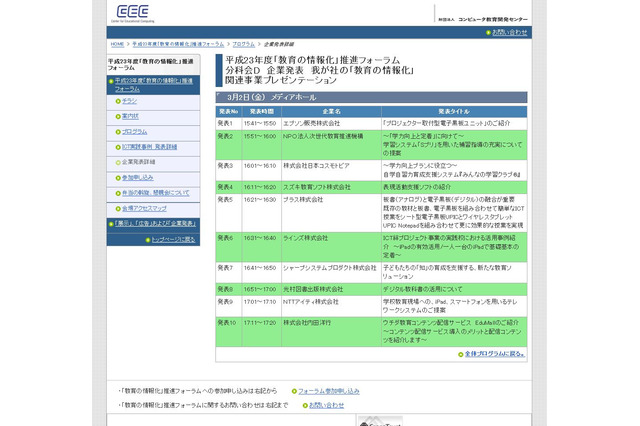Screen dimensions: 640x426
Task: Click the 株式会社内田洋行 cell
Action: 331,332
